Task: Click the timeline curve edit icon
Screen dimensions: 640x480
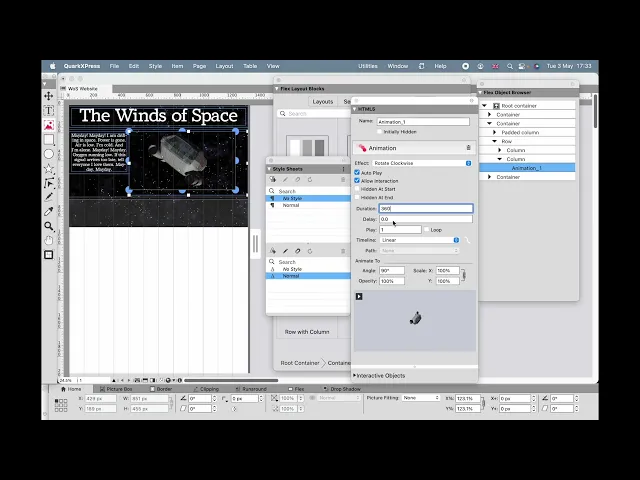Action: (467, 240)
